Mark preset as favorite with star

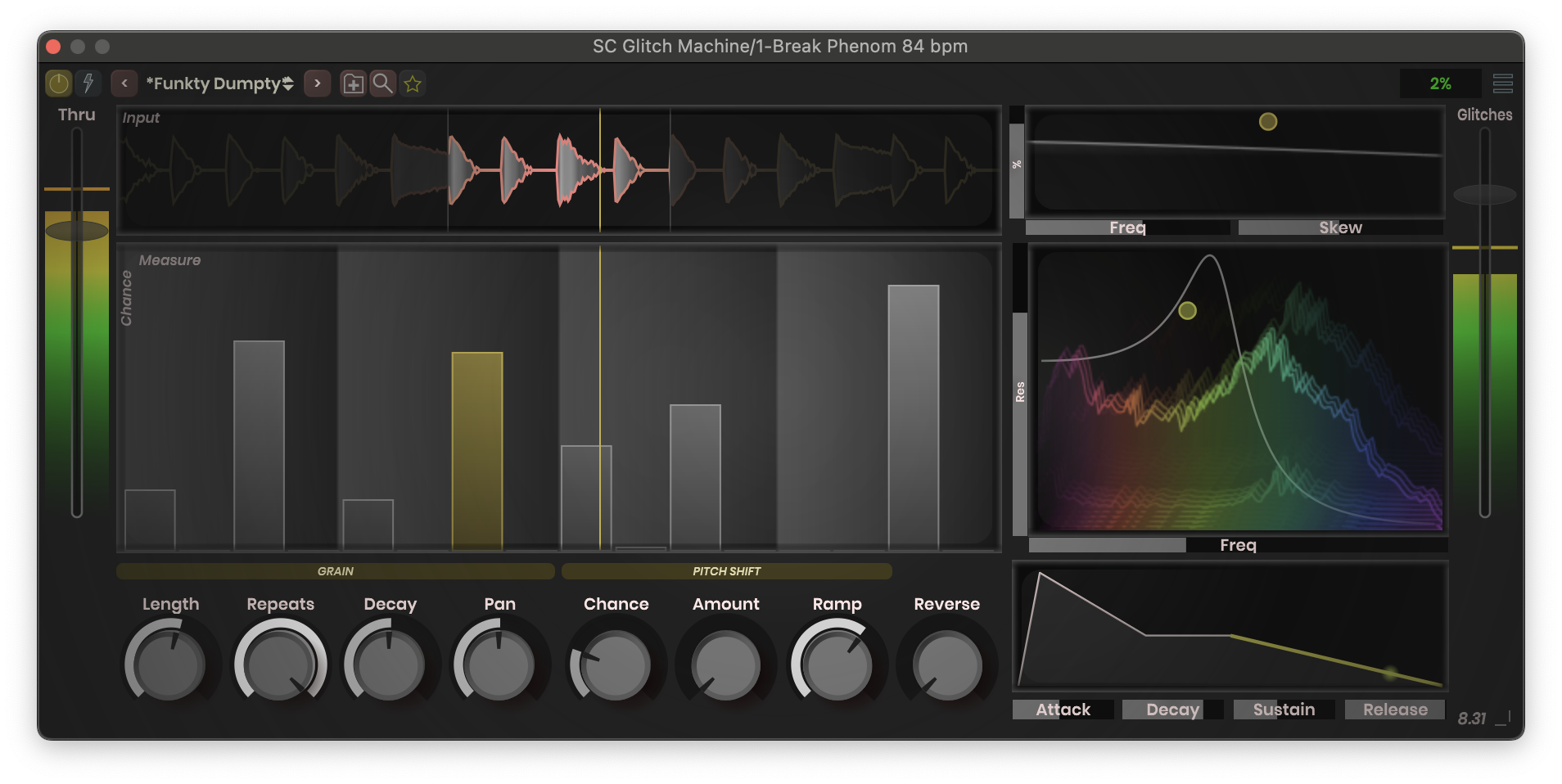(413, 83)
